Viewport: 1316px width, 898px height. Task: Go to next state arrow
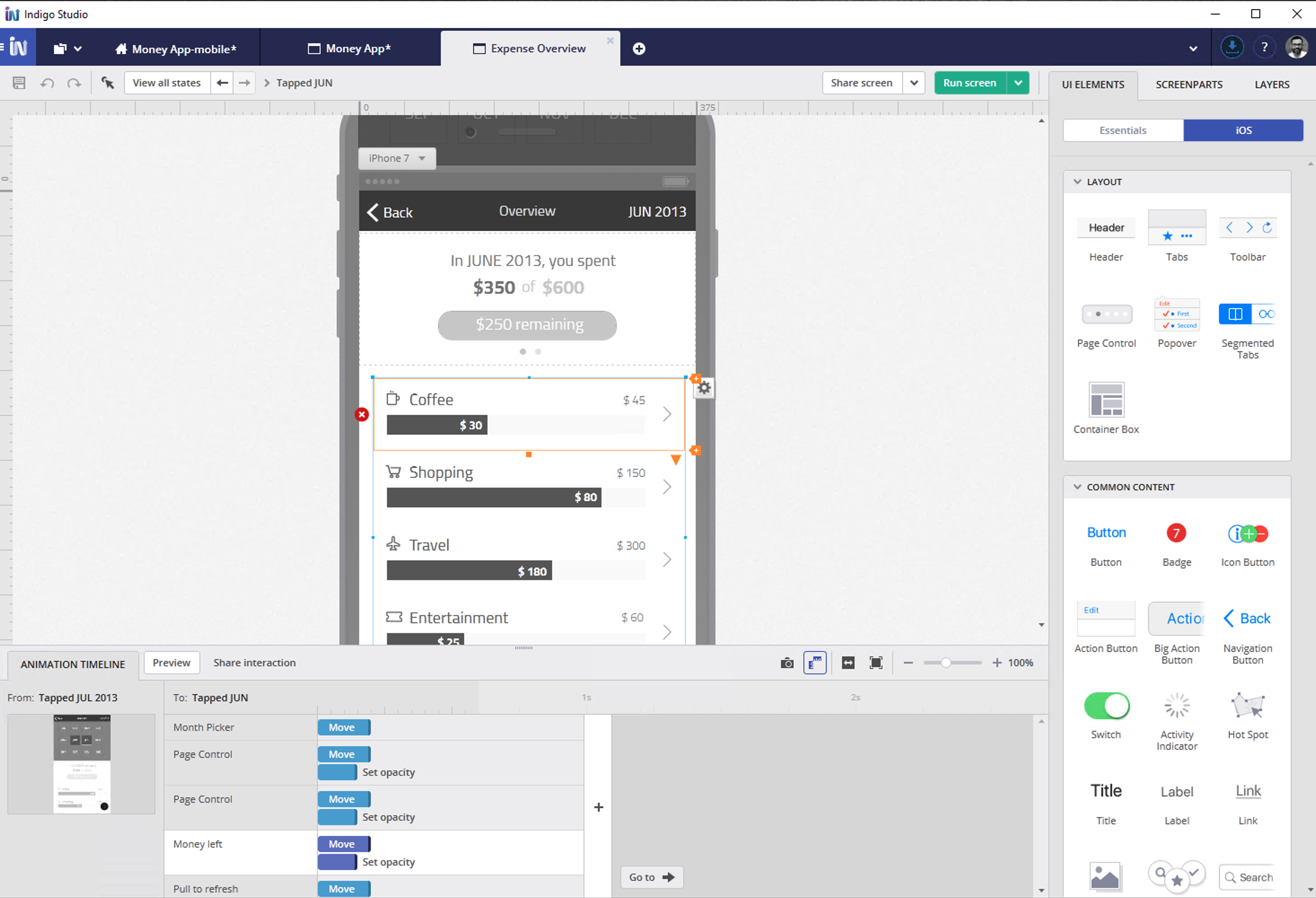[244, 83]
